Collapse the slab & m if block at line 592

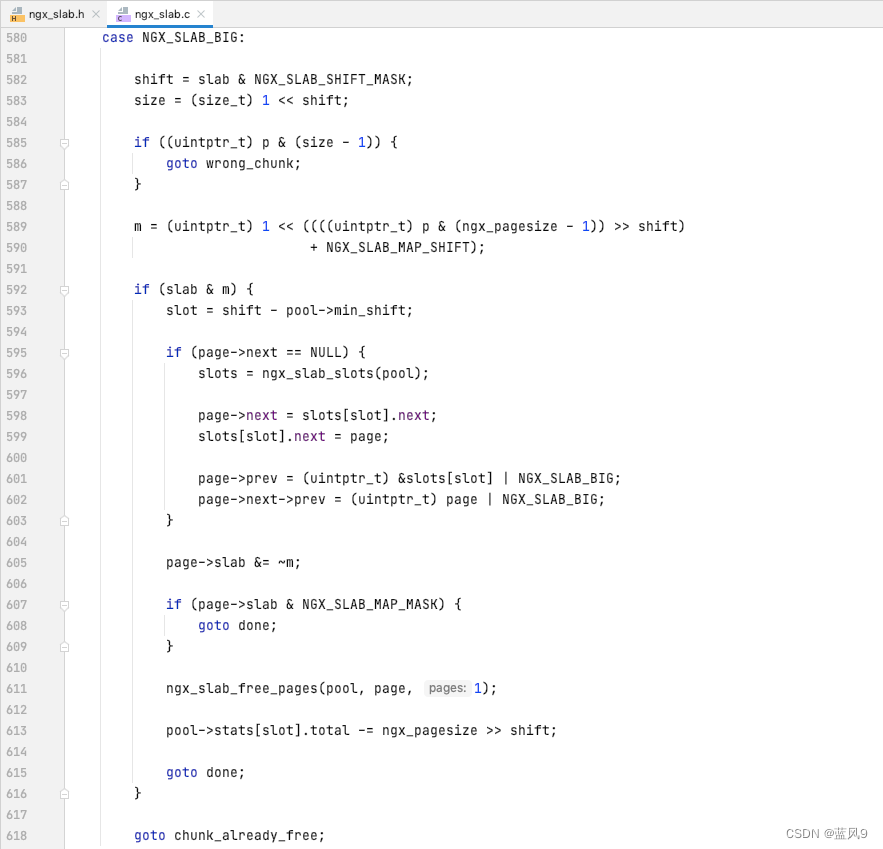click(64, 290)
